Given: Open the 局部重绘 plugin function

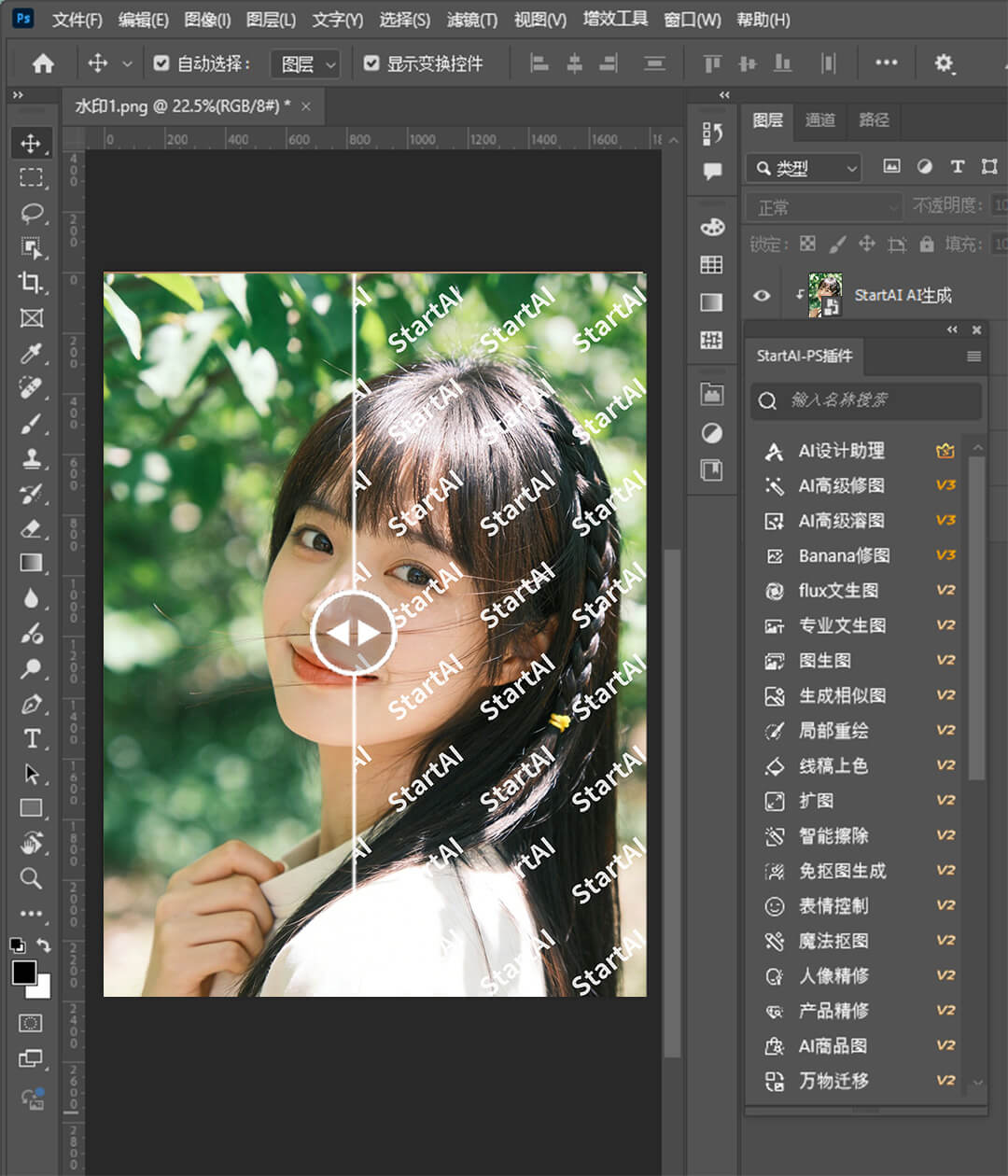Looking at the screenshot, I should tap(833, 731).
